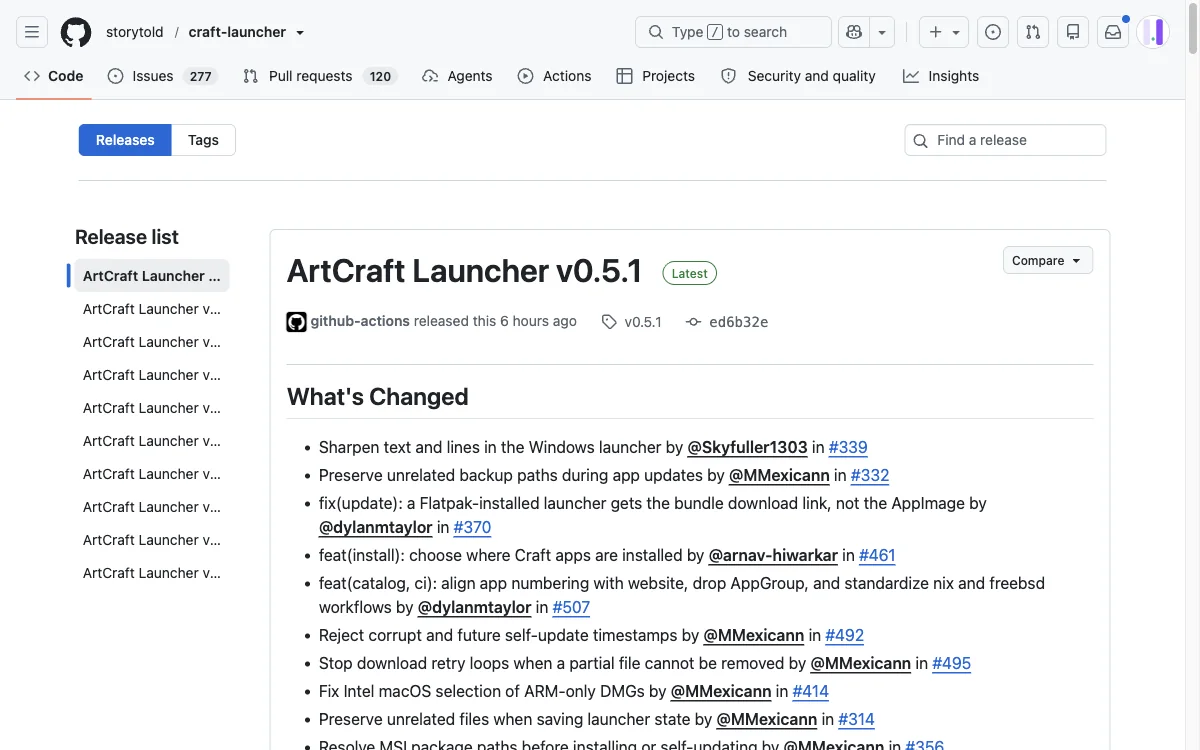
Task: Open pull request #370
Action: (x=472, y=527)
